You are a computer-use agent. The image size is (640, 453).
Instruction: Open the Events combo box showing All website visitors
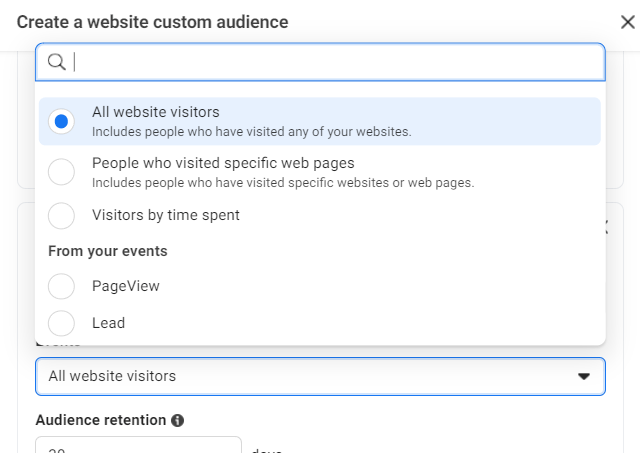300,376
